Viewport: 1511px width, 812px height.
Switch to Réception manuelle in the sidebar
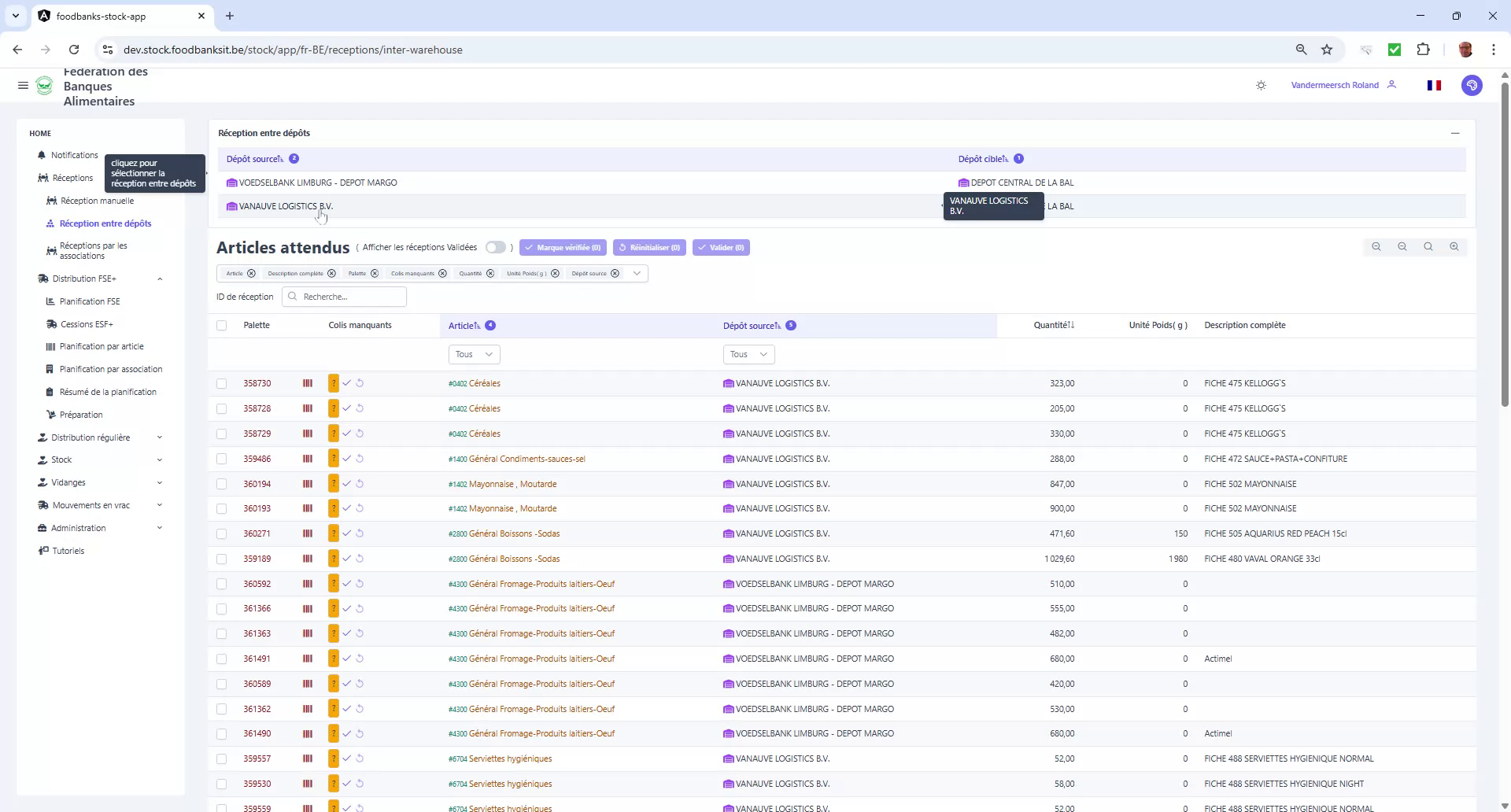point(98,201)
